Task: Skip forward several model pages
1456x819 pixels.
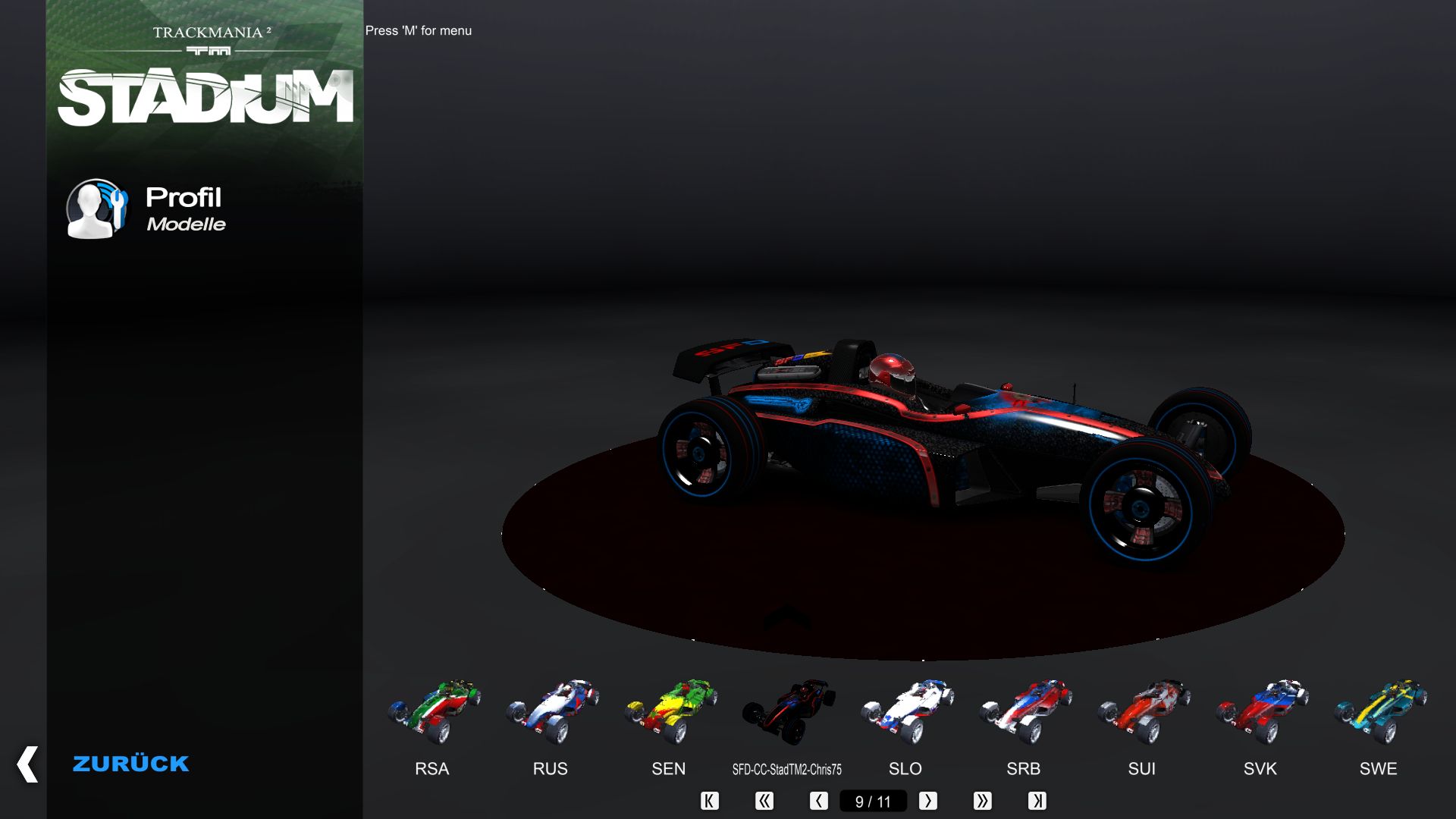Action: click(982, 801)
